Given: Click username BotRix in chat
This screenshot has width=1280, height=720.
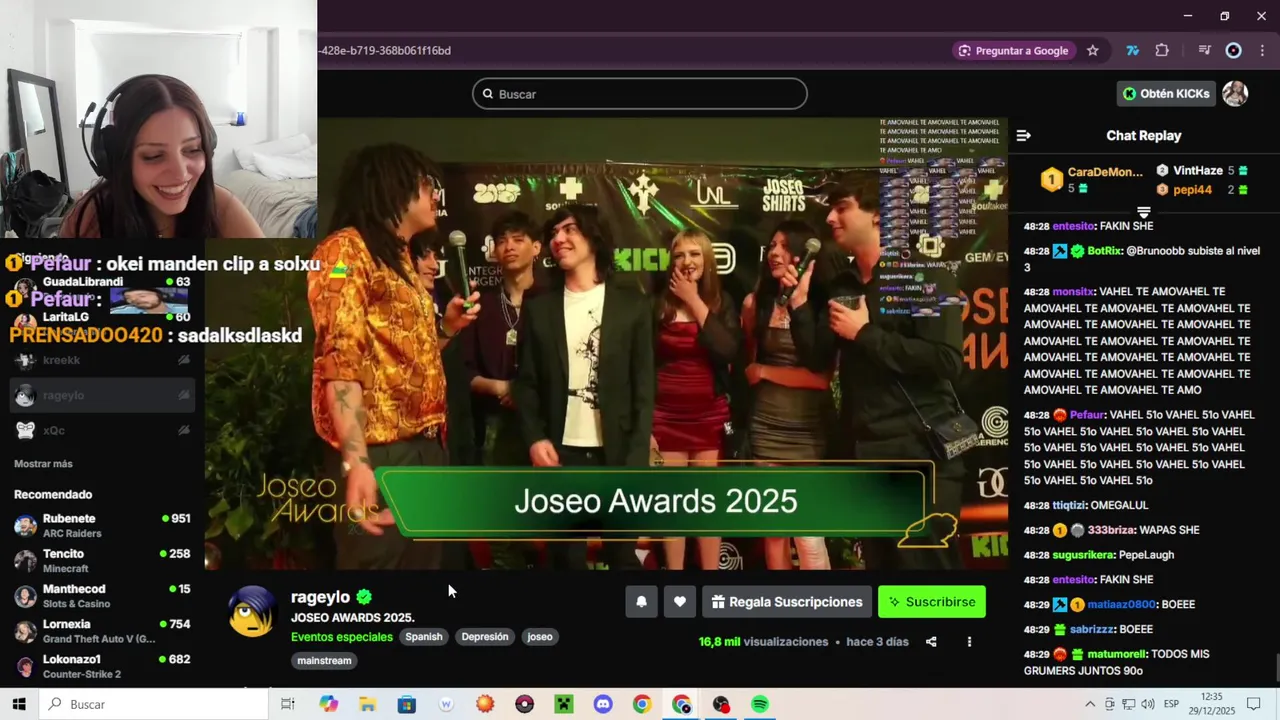Looking at the screenshot, I should (1104, 251).
